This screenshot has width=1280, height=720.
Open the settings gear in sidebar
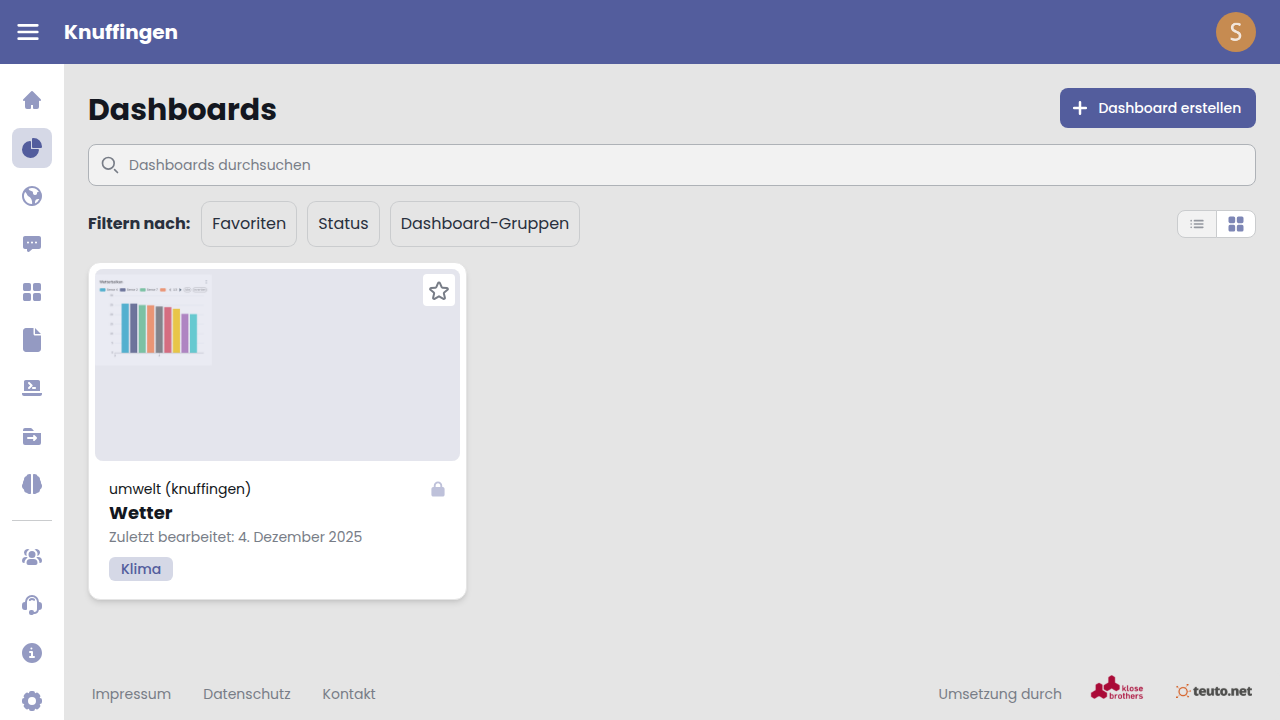pyautogui.click(x=32, y=700)
